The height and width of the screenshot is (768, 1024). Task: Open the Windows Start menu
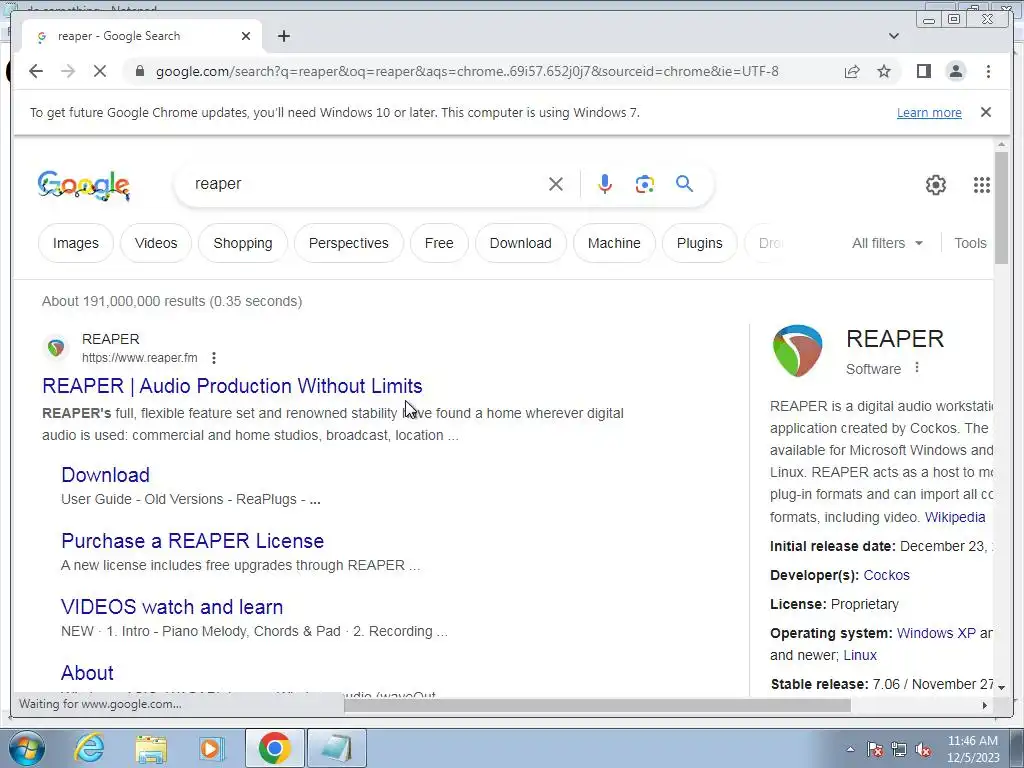tap(27, 748)
